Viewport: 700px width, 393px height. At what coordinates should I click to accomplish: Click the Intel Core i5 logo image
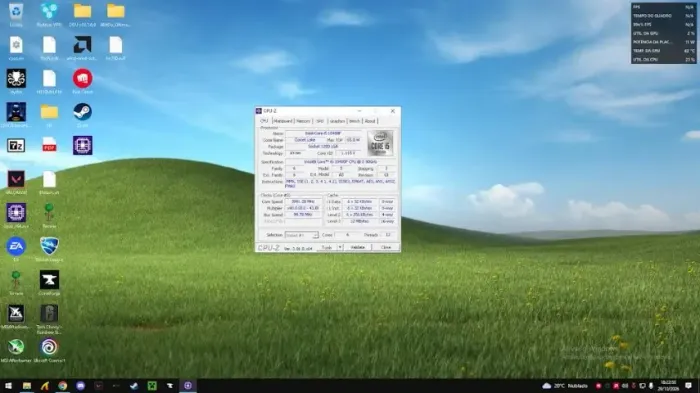click(x=380, y=143)
